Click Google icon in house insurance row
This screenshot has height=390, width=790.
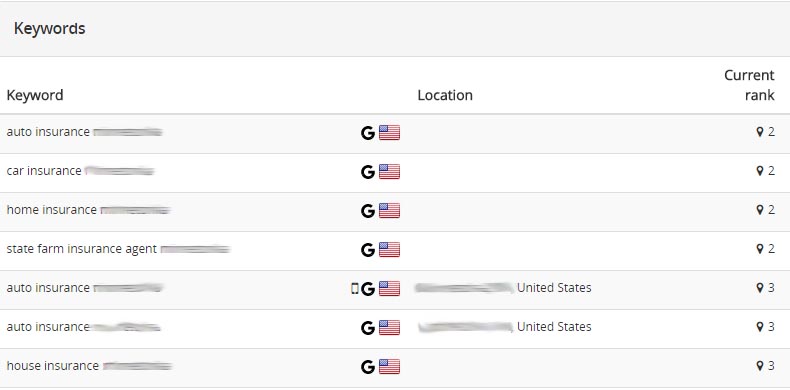tap(368, 367)
